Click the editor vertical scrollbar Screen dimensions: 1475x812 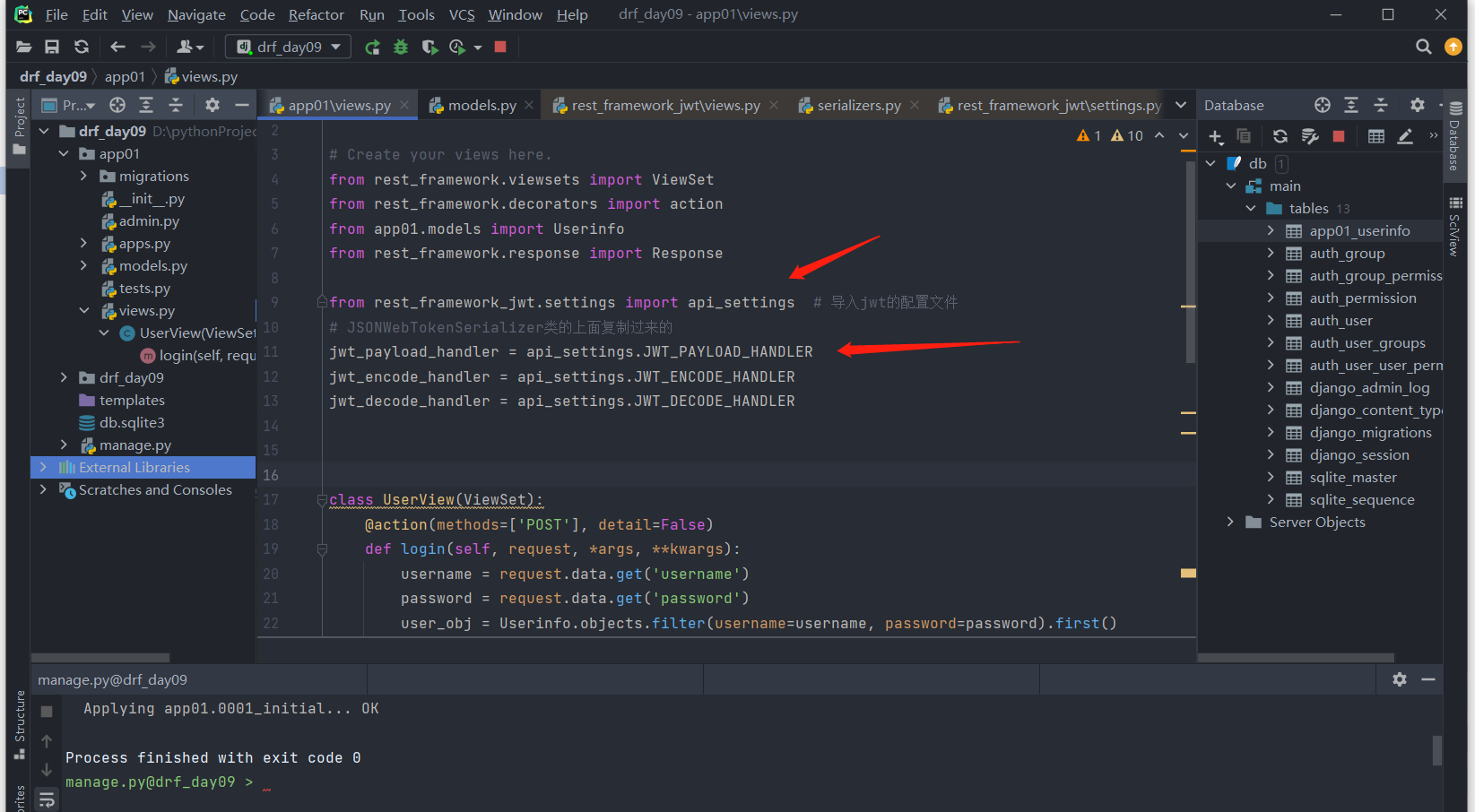click(x=1190, y=262)
